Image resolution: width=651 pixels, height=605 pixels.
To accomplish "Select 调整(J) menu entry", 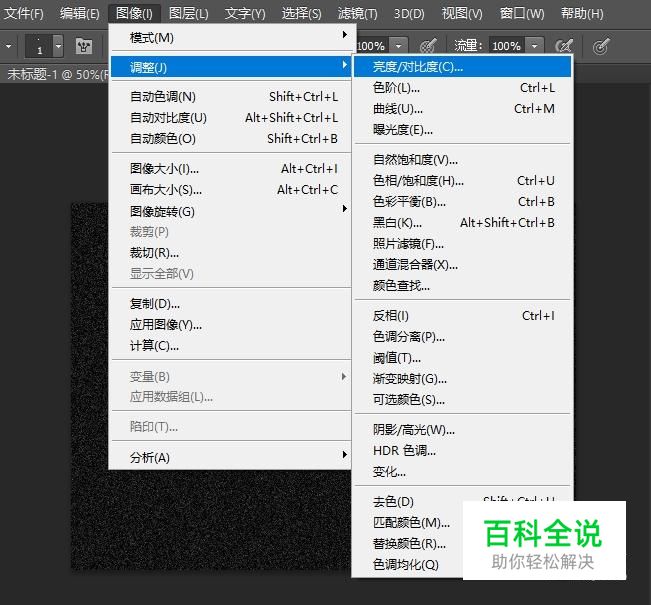I will [x=232, y=67].
